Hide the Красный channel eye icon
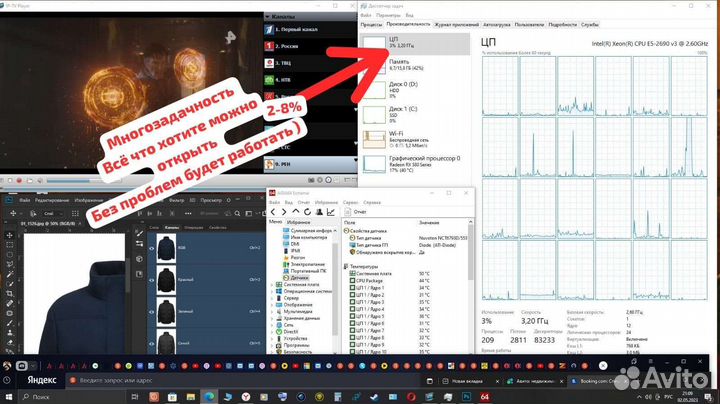The width and height of the screenshot is (720, 404). point(152,280)
